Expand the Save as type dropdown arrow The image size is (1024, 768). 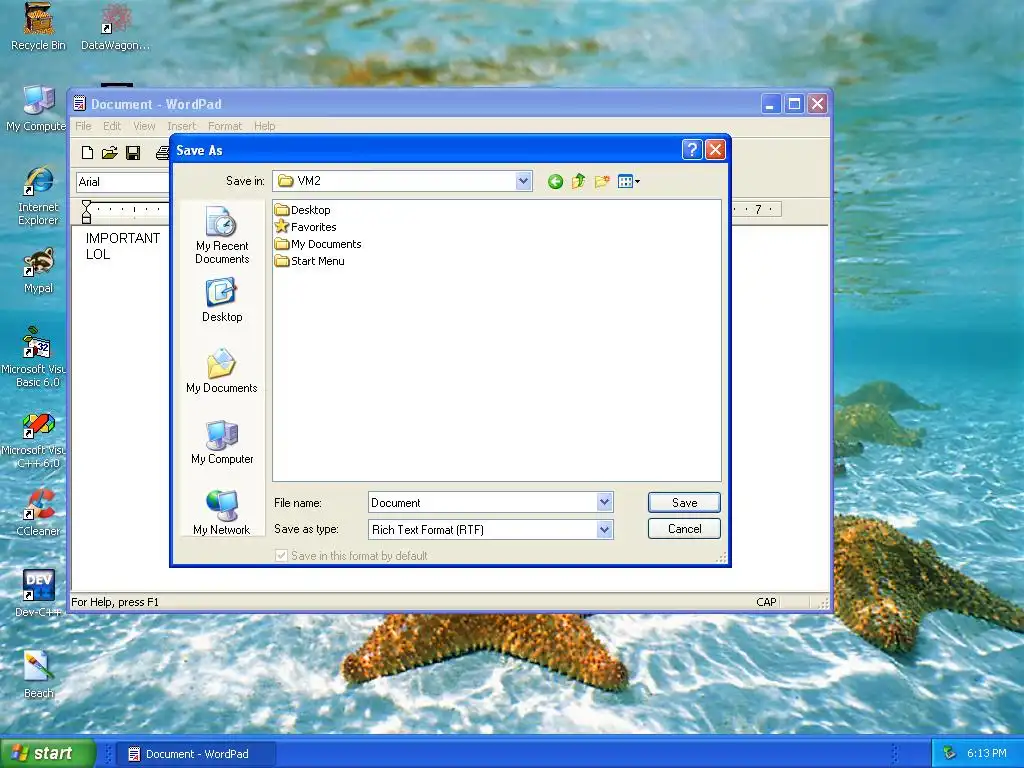coord(604,529)
